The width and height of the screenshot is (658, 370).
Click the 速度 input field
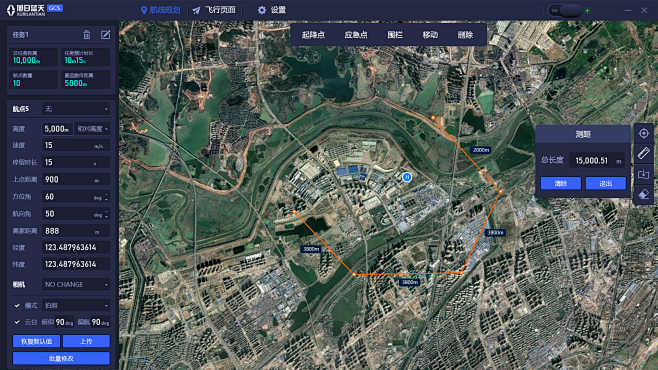pos(76,145)
